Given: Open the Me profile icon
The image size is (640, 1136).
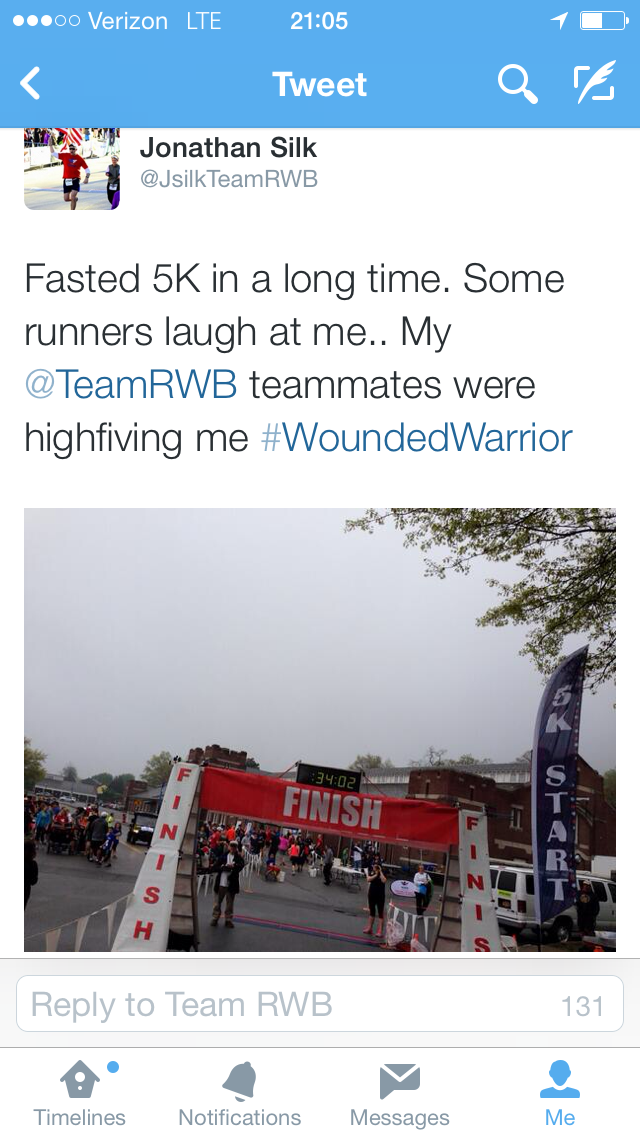Looking at the screenshot, I should coord(560,1079).
